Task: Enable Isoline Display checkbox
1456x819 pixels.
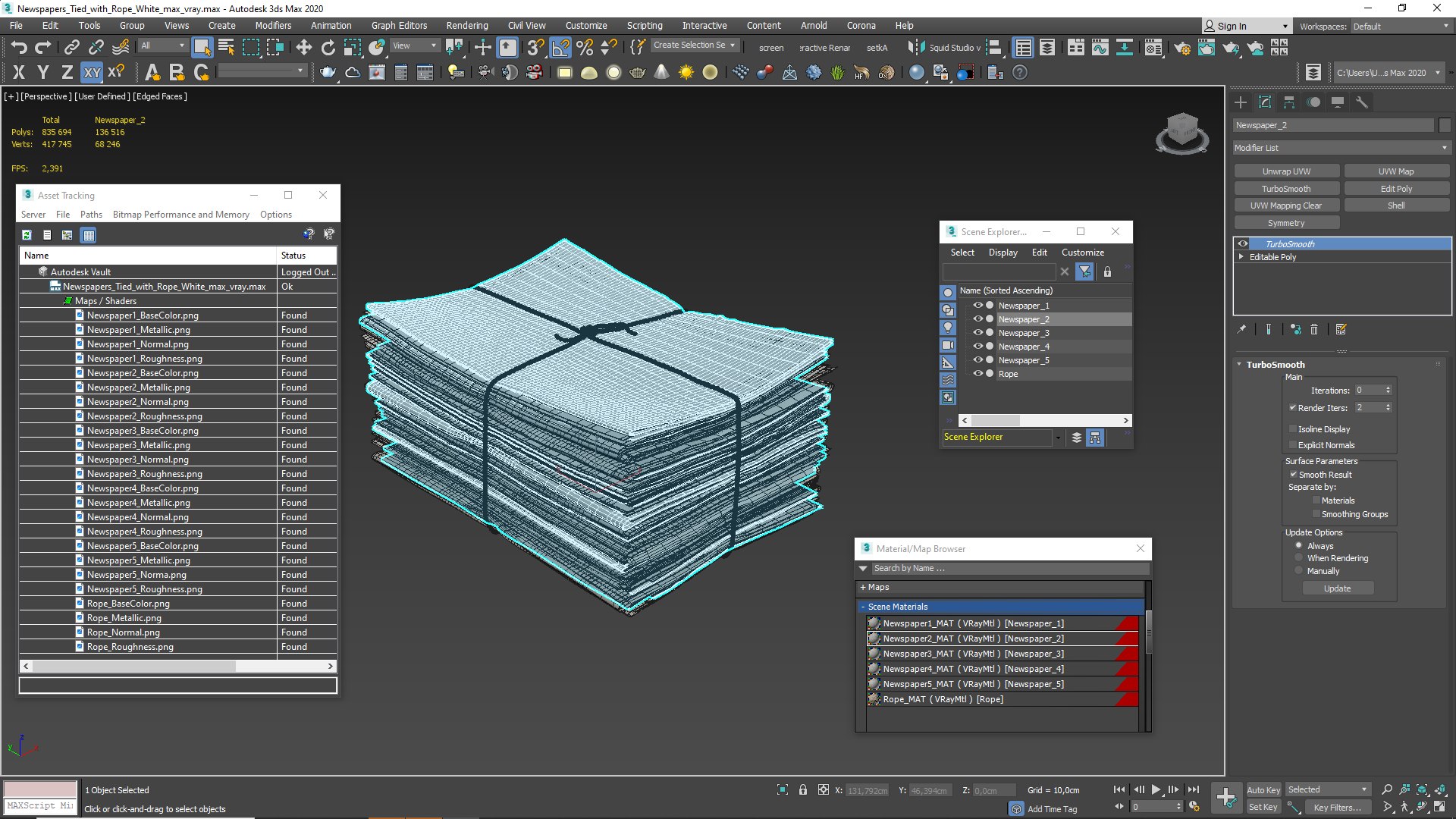Action: point(1293,429)
